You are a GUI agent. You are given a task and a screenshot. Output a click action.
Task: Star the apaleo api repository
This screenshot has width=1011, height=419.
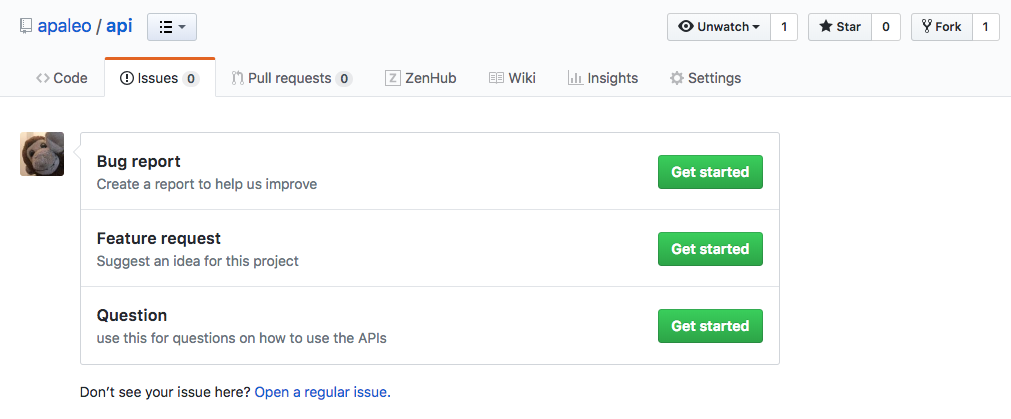point(840,27)
